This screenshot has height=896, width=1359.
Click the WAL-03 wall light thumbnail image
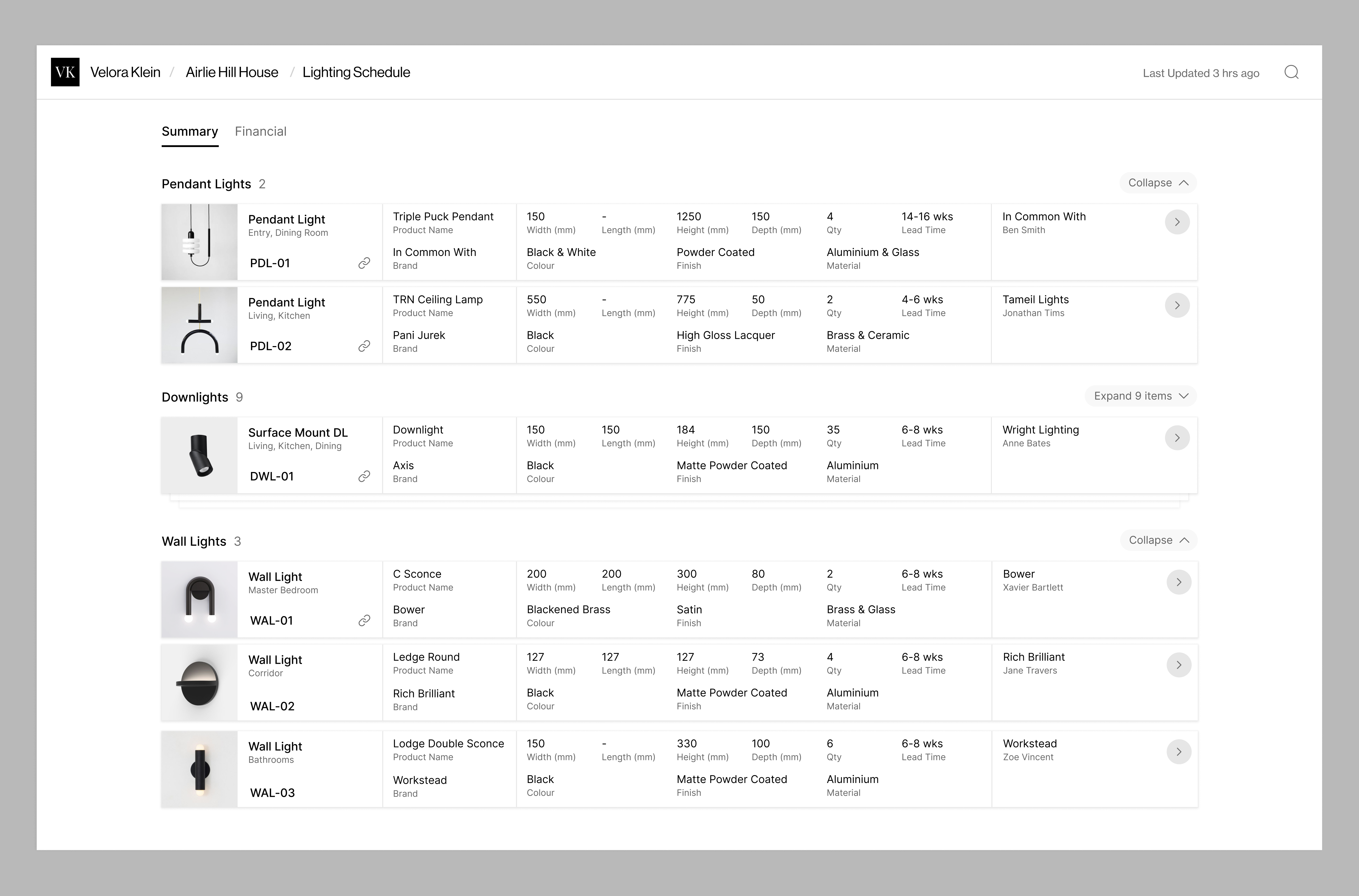coord(199,768)
